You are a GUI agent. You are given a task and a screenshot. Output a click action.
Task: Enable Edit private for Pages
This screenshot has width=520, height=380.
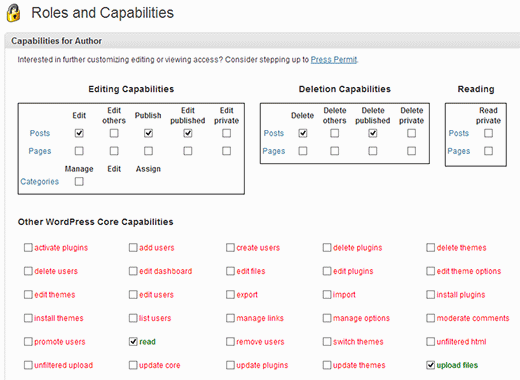[226, 151]
